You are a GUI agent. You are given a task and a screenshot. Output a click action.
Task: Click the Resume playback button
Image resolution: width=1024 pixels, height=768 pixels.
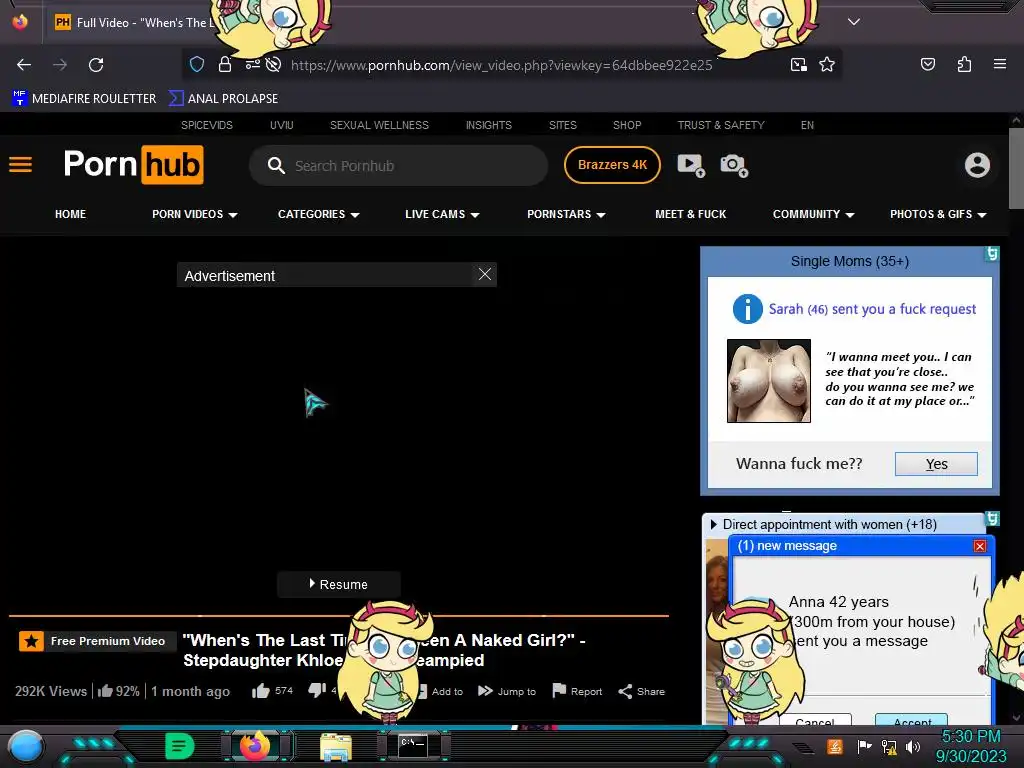338,584
